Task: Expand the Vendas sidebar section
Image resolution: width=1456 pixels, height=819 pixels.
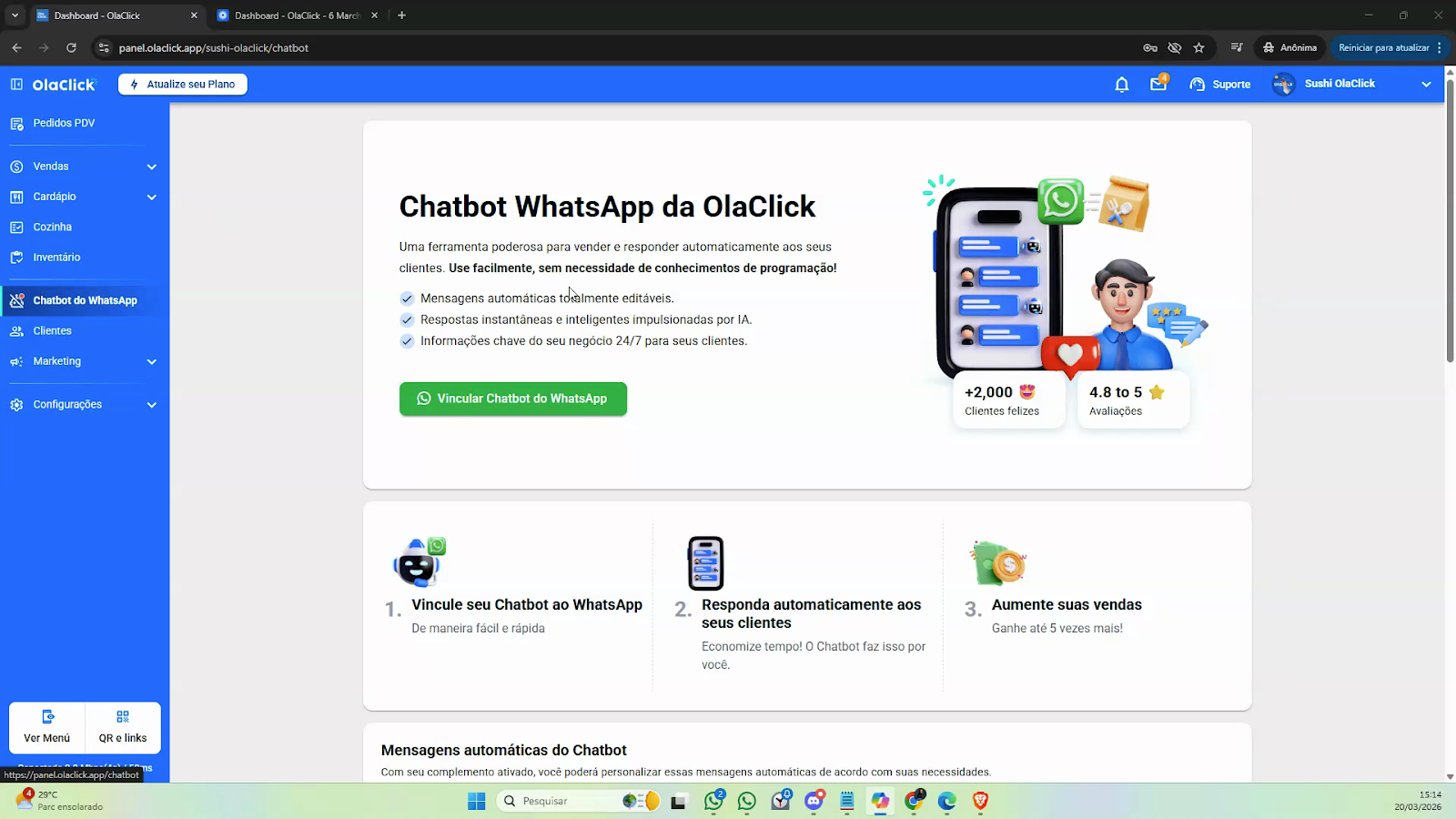Action: [151, 167]
